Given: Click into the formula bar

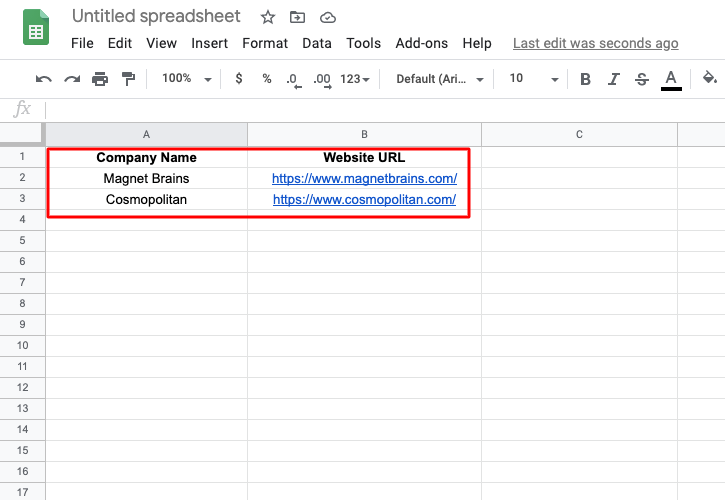Looking at the screenshot, I should click(x=384, y=110).
